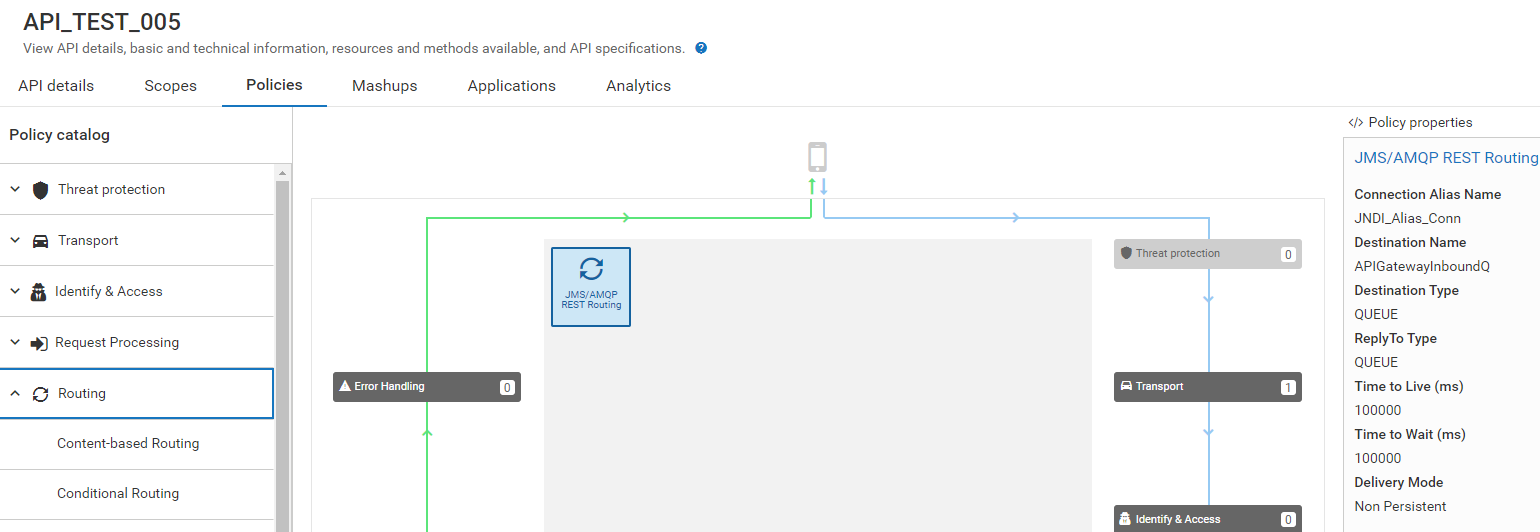
Task: Click the Request Processing arrow icon
Action: coord(39,343)
